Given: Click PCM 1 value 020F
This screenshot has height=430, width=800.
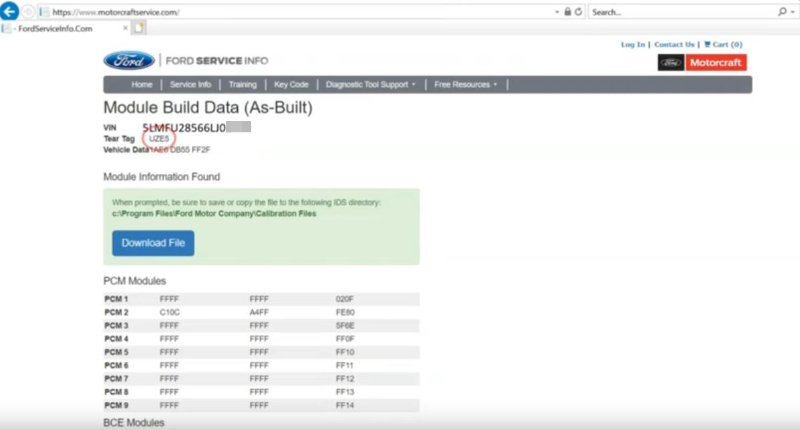Looking at the screenshot, I should [x=344, y=299].
